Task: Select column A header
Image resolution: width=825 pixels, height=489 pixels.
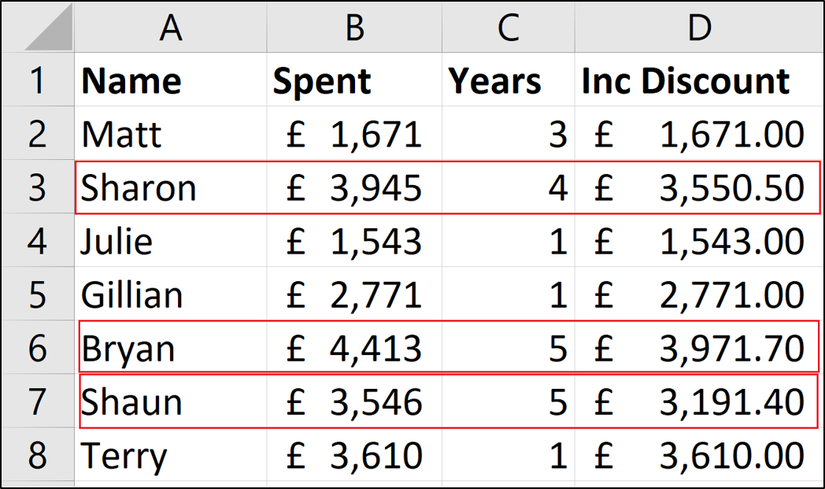Action: tap(170, 30)
